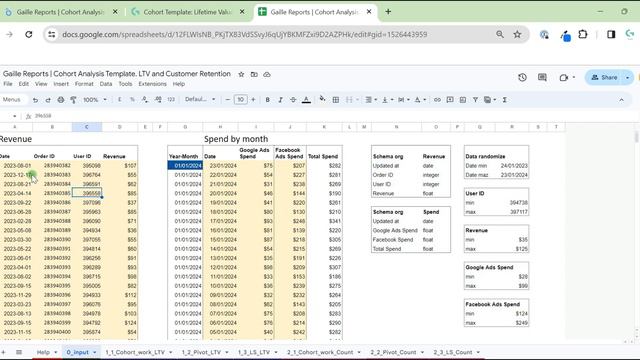Image resolution: width=640 pixels, height=360 pixels.
Task: Open the font family Default dropdown
Action: click(200, 100)
